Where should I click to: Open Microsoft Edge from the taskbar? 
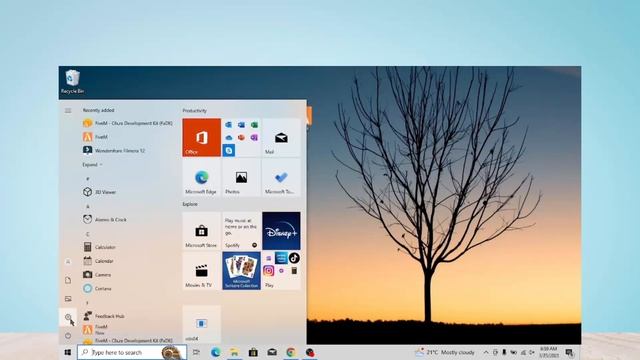point(216,352)
